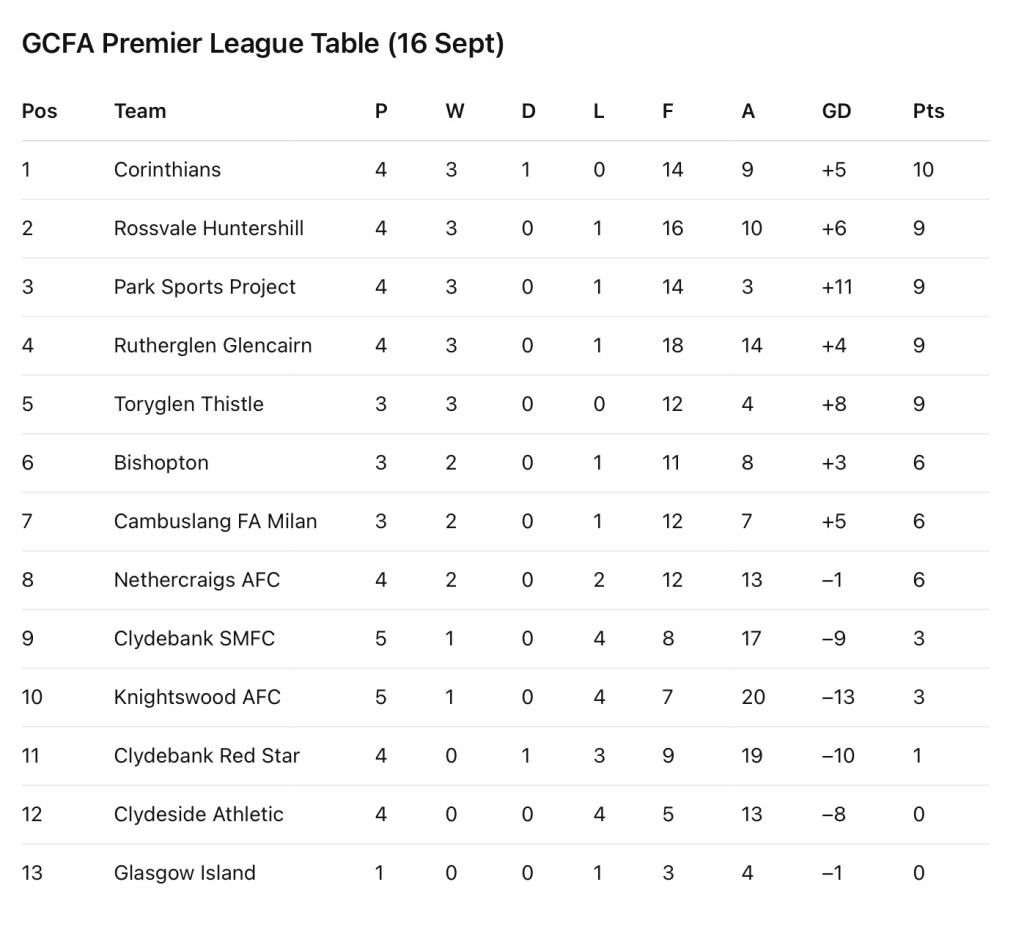
Task: Select the Corinthians team name
Action: pyautogui.click(x=167, y=170)
